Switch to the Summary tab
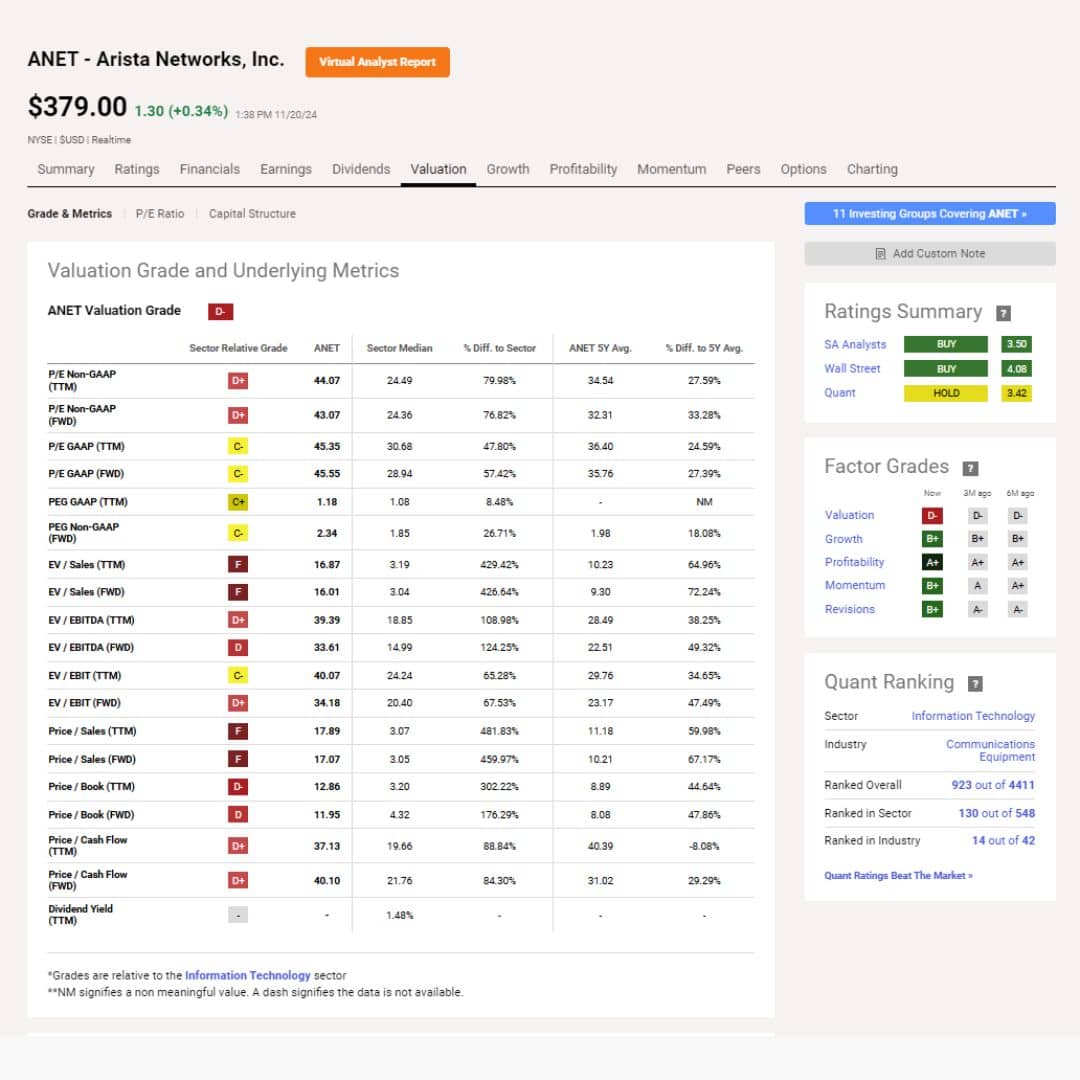 click(x=65, y=169)
